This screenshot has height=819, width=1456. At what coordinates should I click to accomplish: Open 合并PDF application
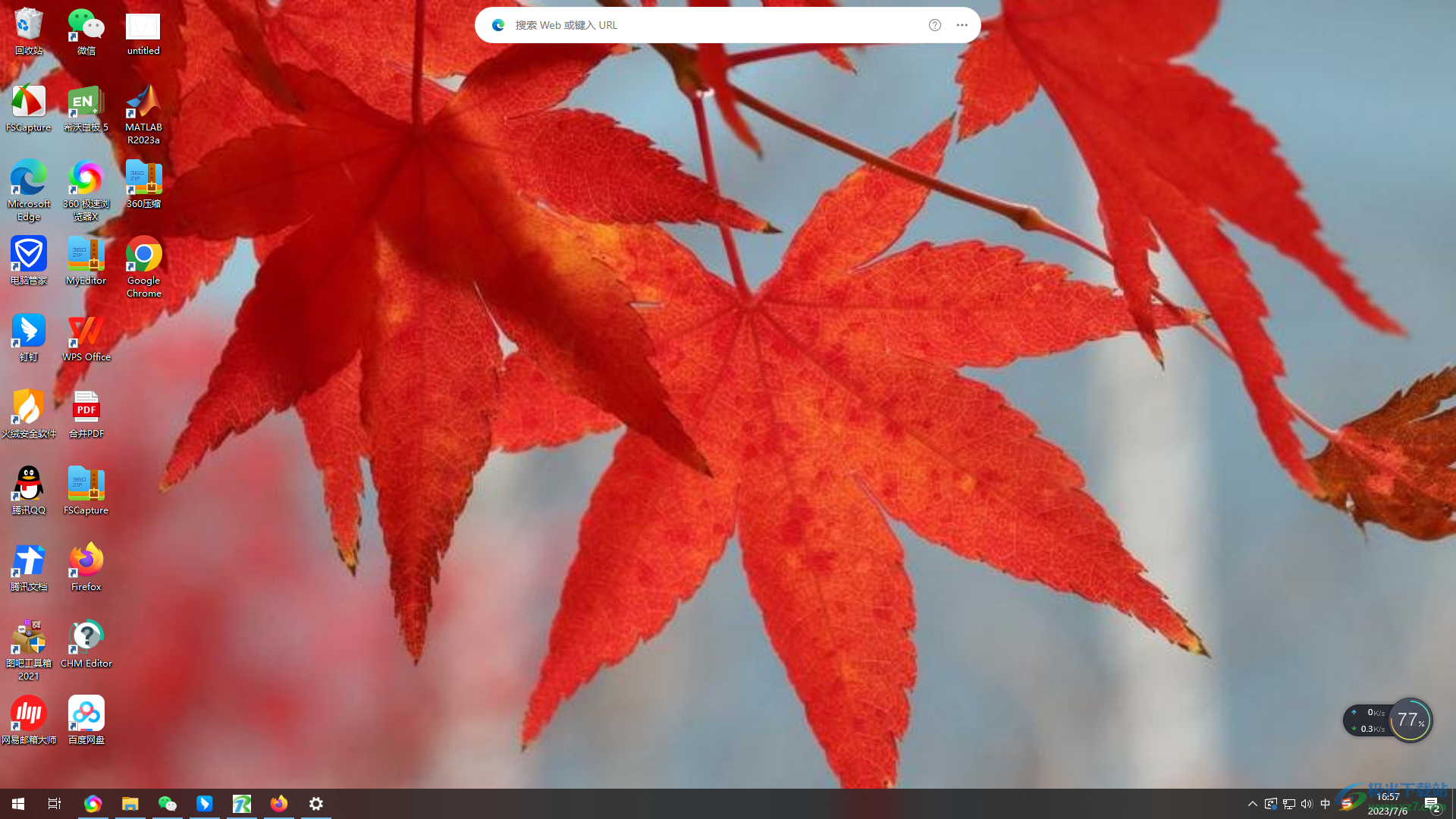coord(86,409)
